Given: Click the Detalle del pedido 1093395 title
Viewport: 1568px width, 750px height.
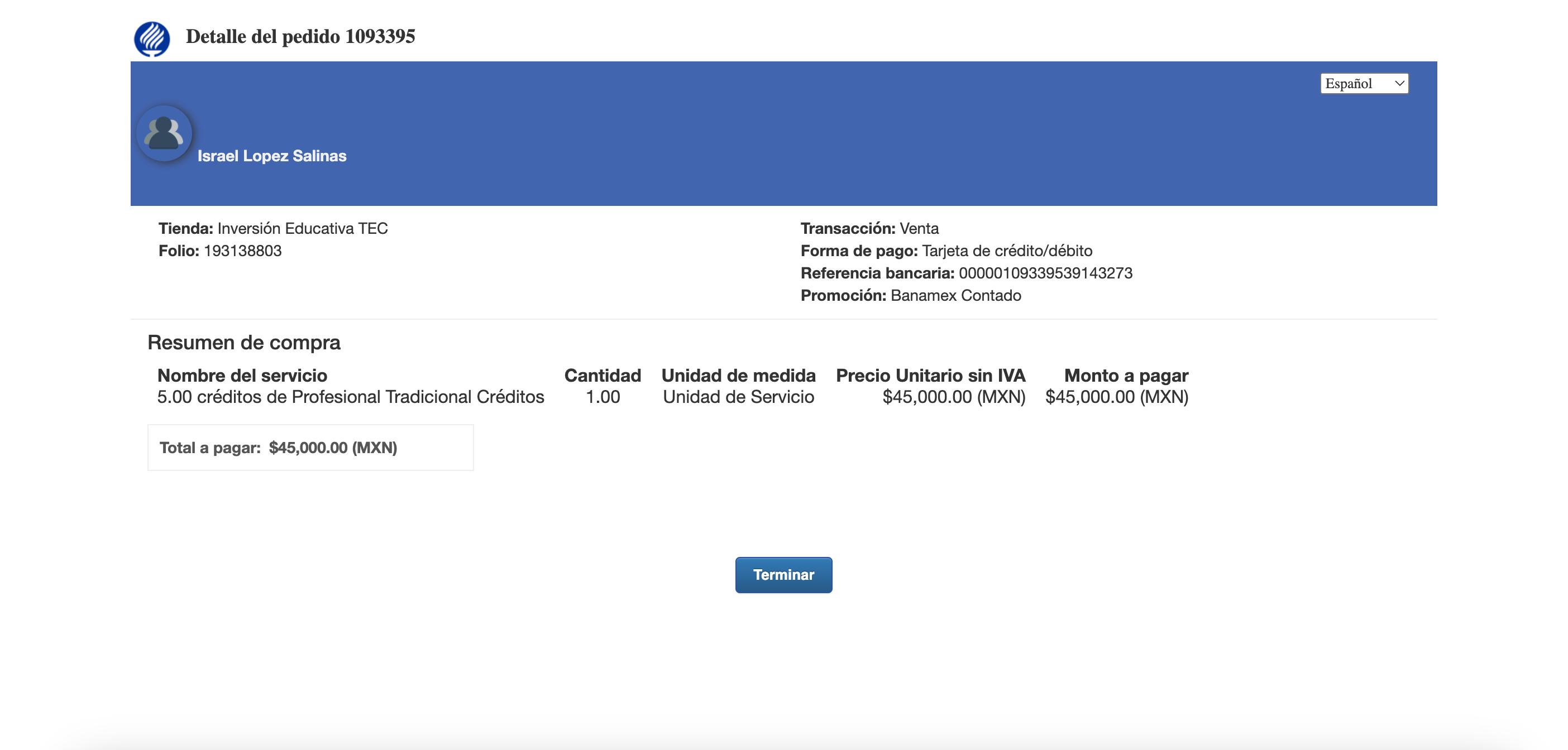Looking at the screenshot, I should [300, 36].
